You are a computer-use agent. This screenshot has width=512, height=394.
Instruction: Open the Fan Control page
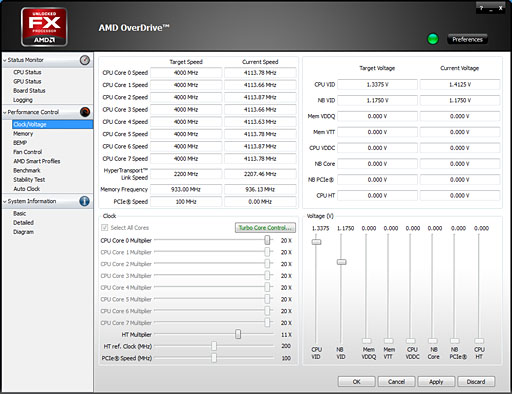point(28,152)
